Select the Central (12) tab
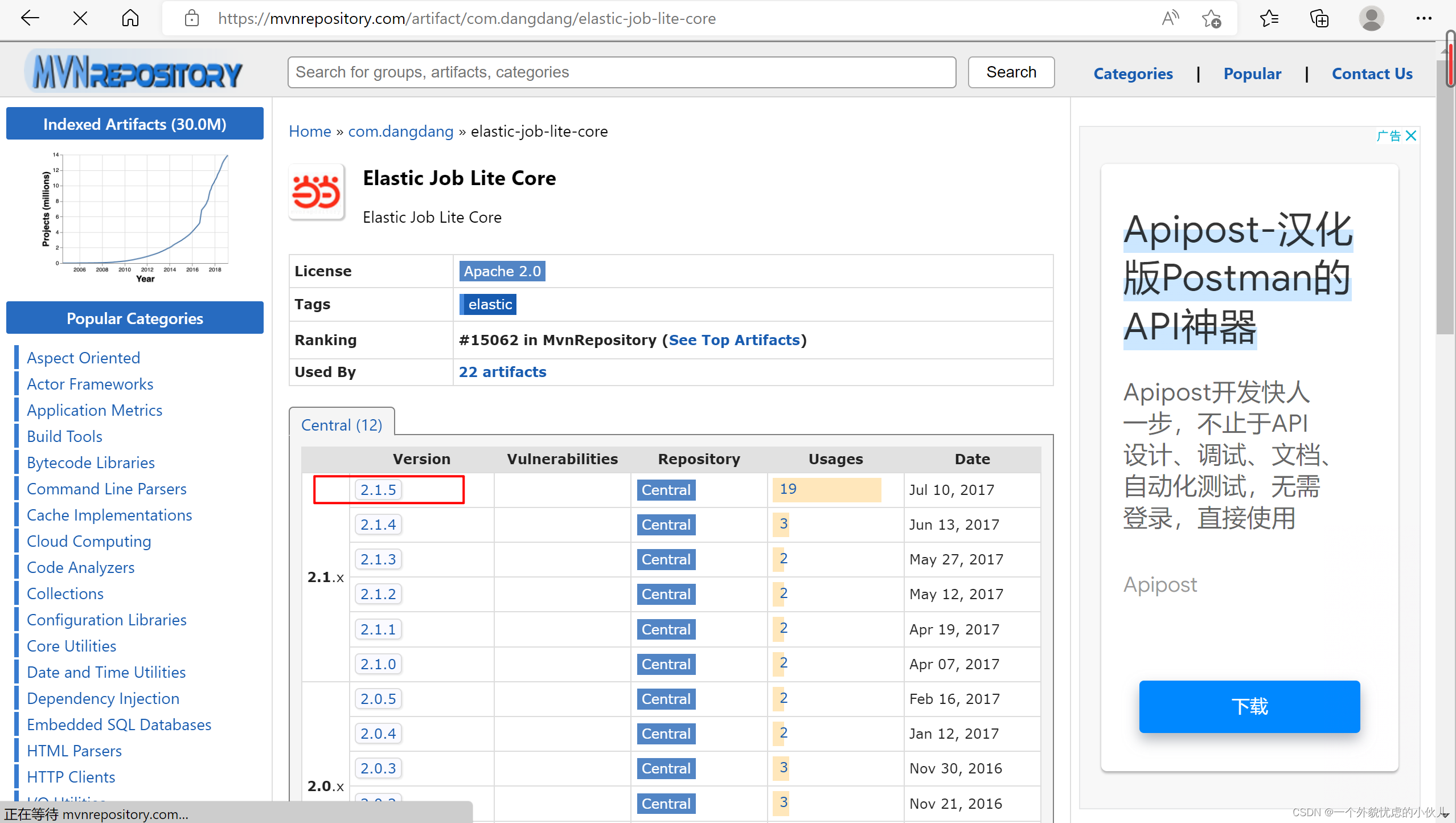 (342, 425)
